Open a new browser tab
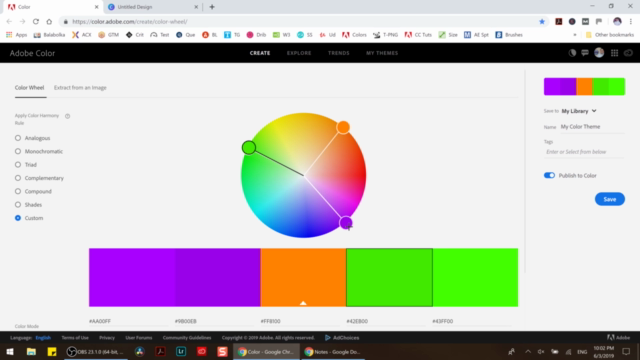The image size is (640, 360). pos(212,7)
